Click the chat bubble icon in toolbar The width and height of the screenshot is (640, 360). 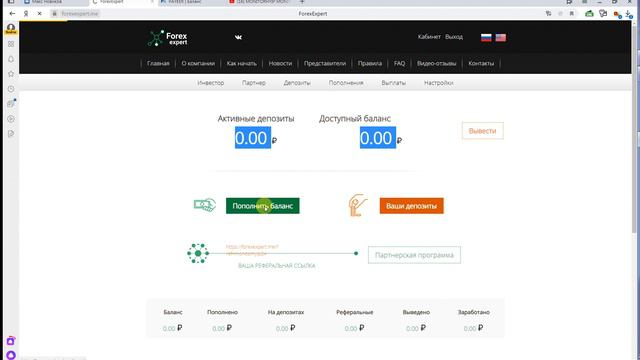pyautogui.click(x=603, y=13)
